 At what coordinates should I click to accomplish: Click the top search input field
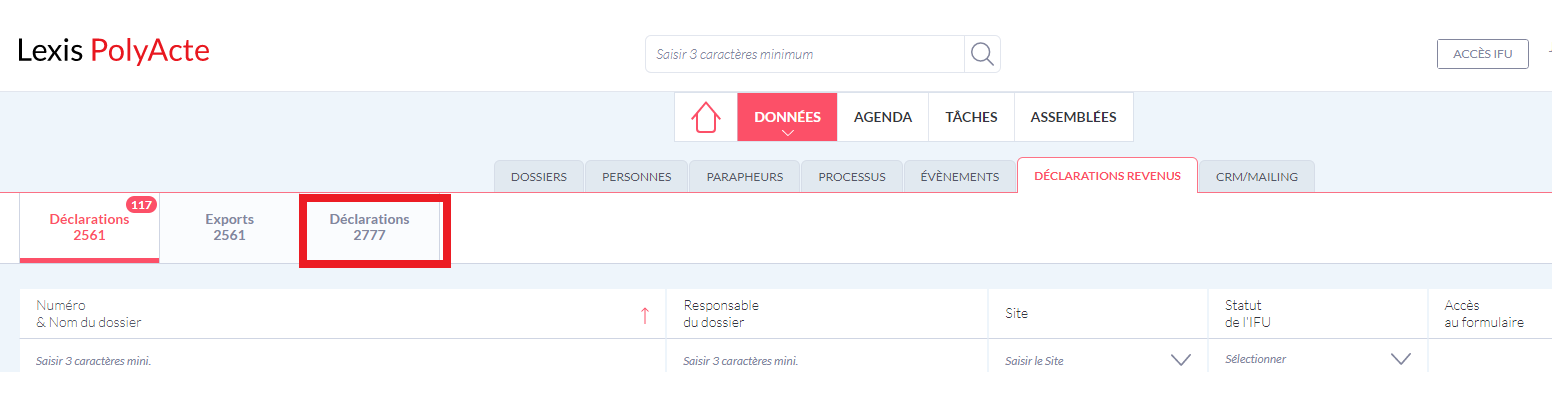tap(805, 54)
